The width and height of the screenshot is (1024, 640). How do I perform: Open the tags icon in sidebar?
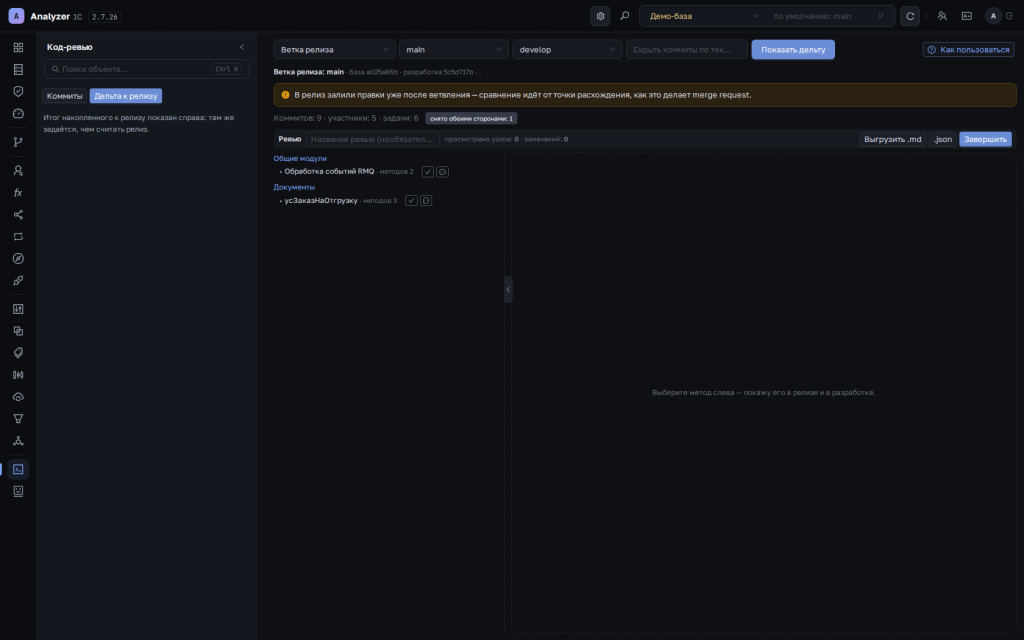coord(18,353)
